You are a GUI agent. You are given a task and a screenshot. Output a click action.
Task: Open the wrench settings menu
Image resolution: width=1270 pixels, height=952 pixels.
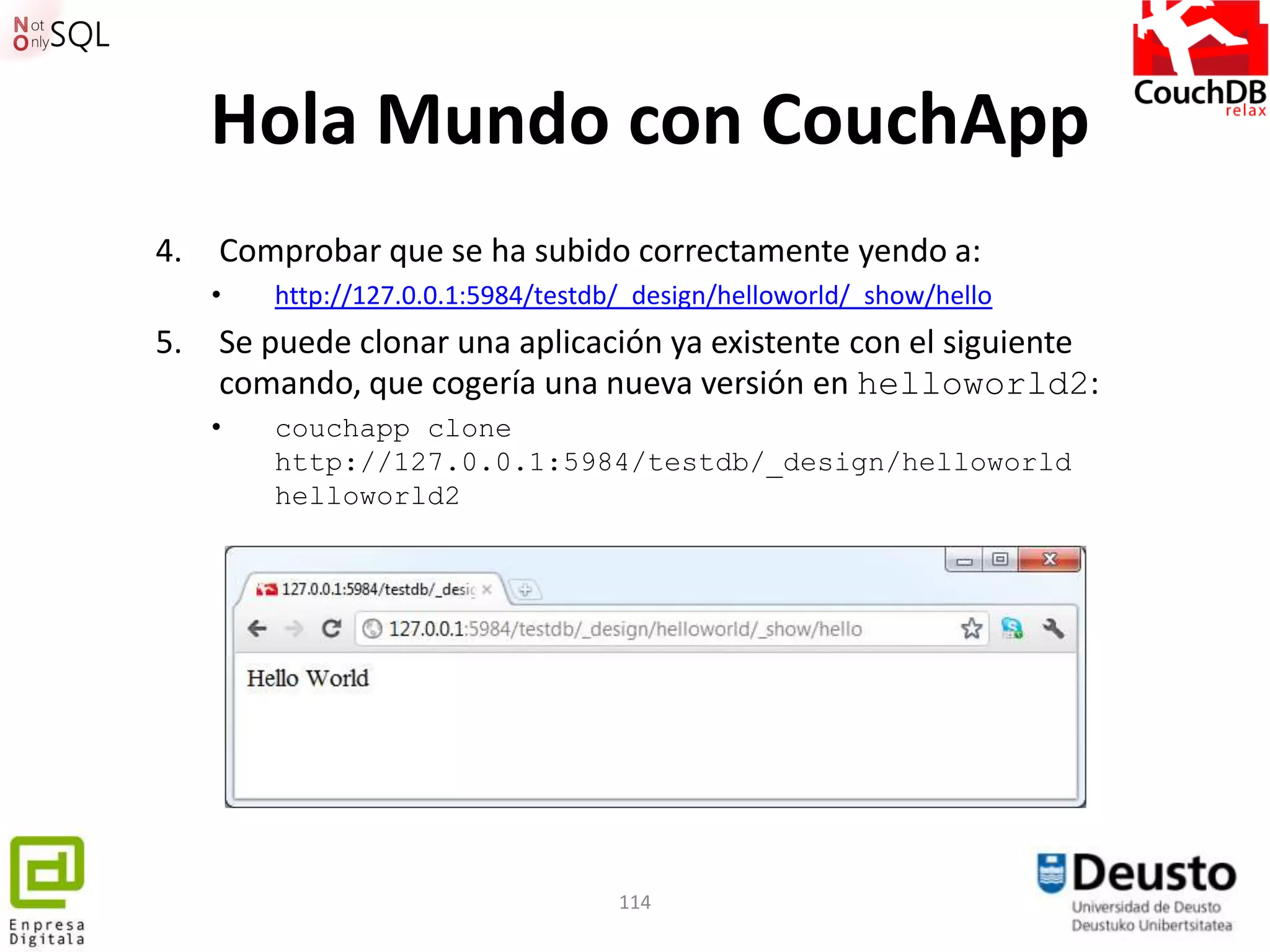1053,628
